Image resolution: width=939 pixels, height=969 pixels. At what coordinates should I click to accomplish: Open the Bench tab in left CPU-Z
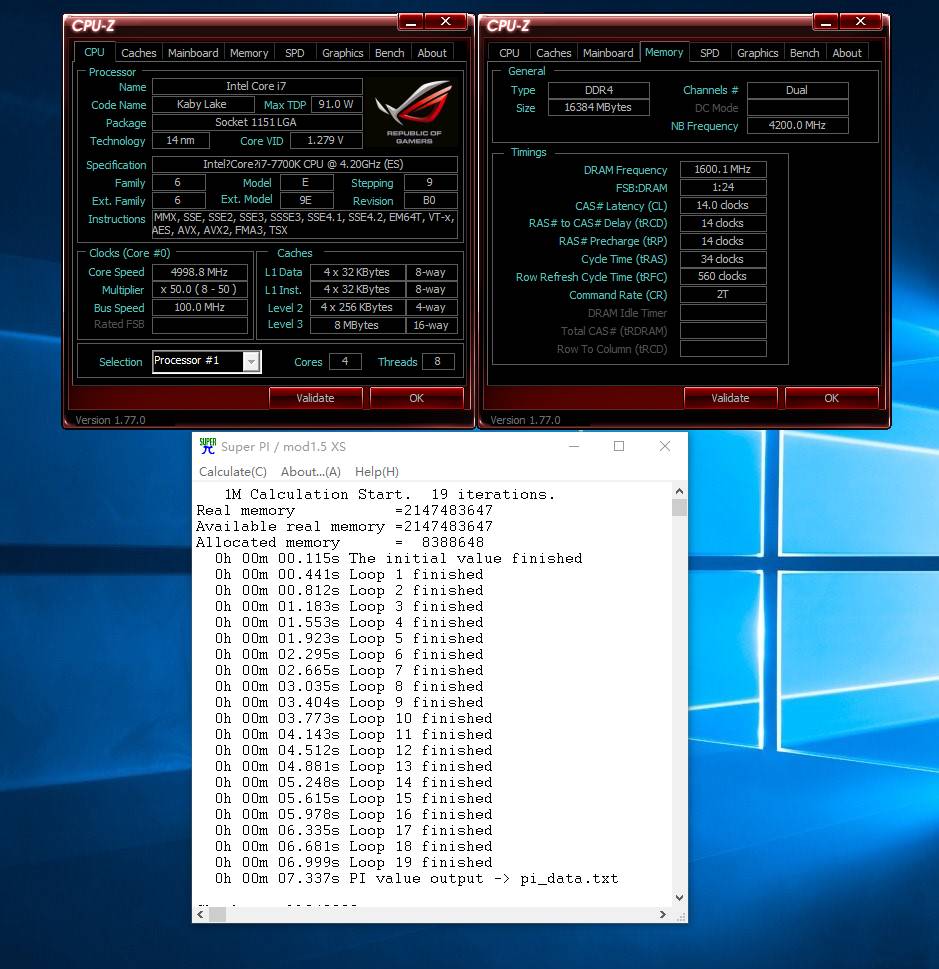coord(389,52)
